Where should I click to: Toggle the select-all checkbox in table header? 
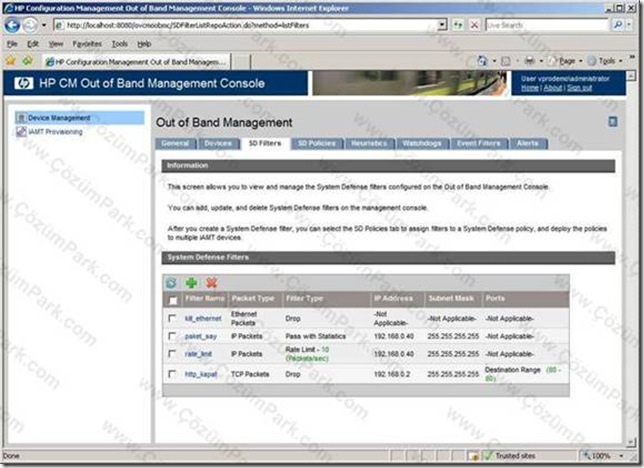click(x=173, y=301)
